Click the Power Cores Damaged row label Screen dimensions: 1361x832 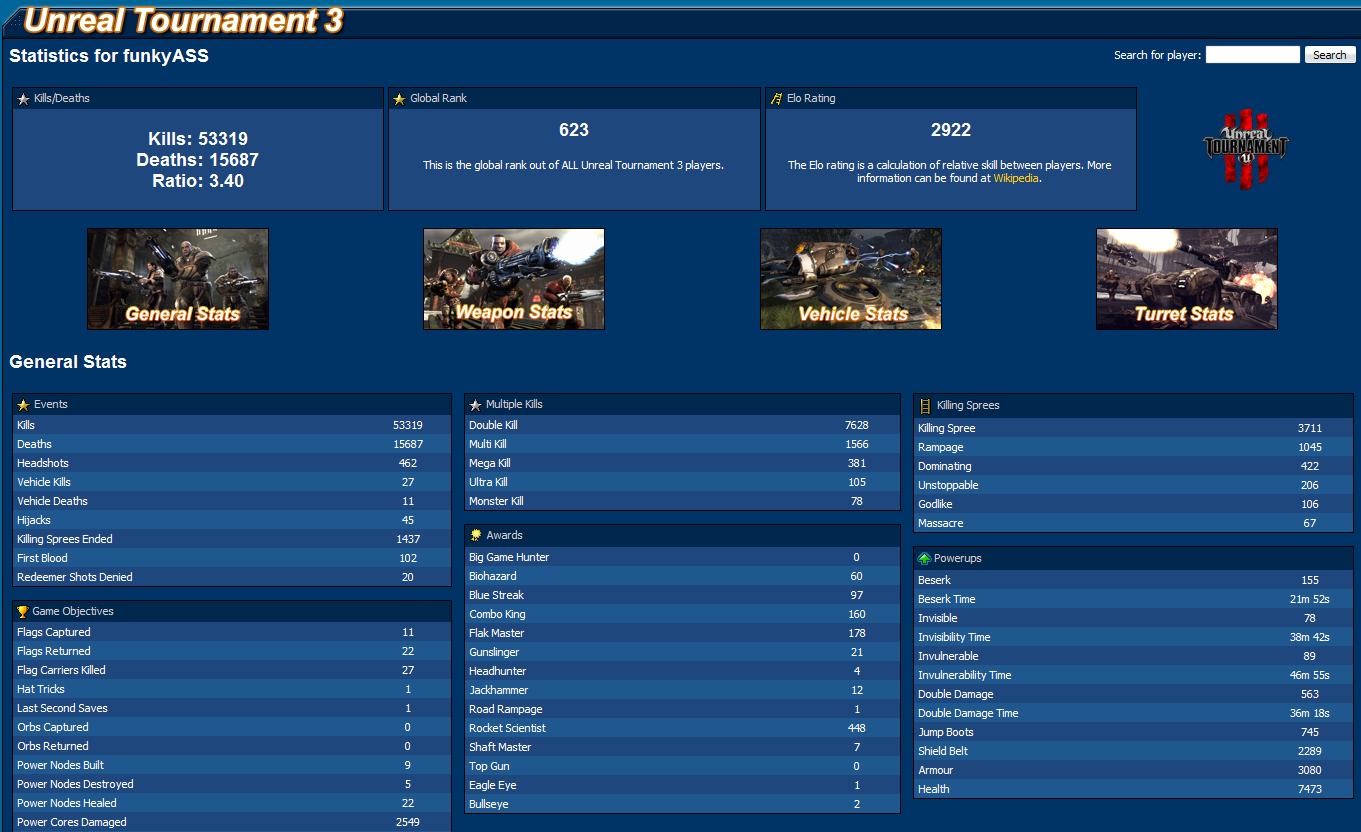72,822
